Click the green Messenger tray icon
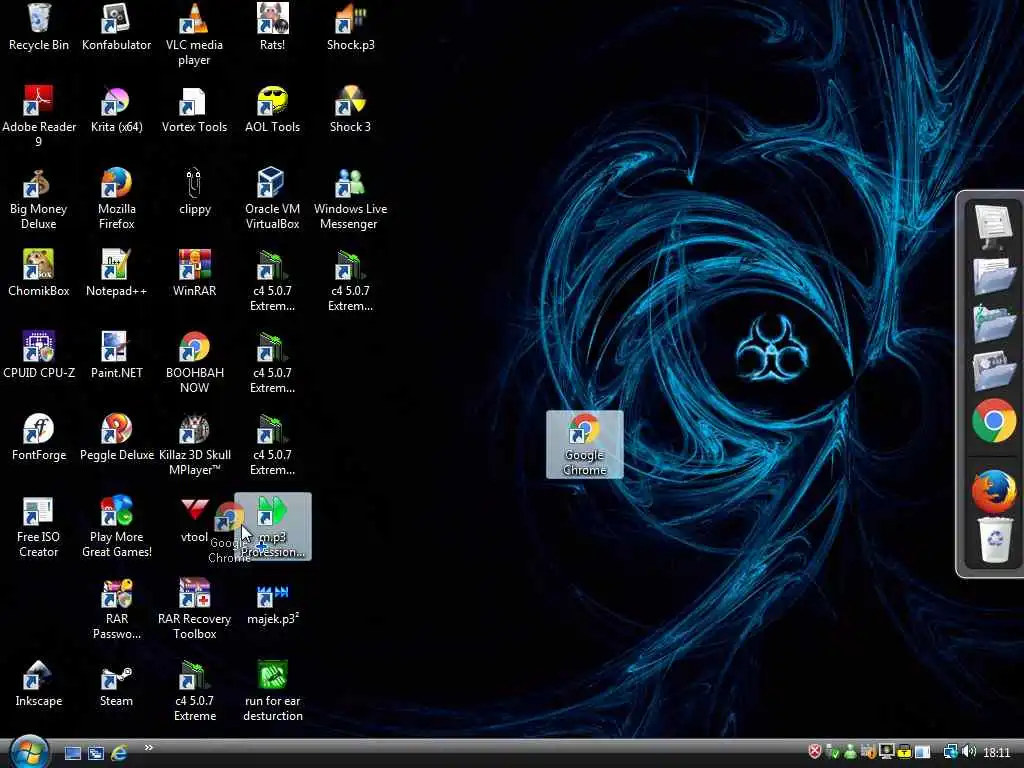This screenshot has width=1024, height=768. pos(850,752)
